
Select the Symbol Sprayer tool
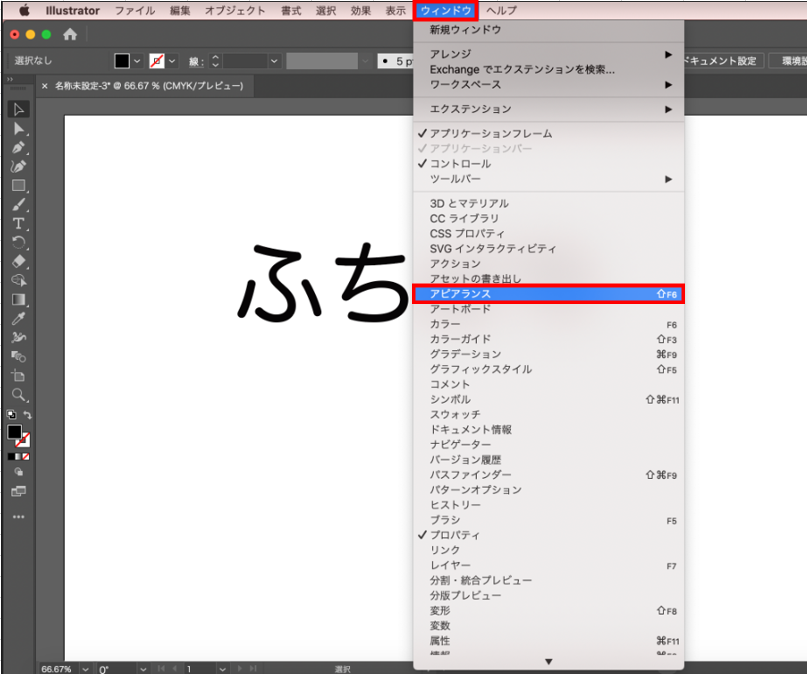click(x=19, y=338)
